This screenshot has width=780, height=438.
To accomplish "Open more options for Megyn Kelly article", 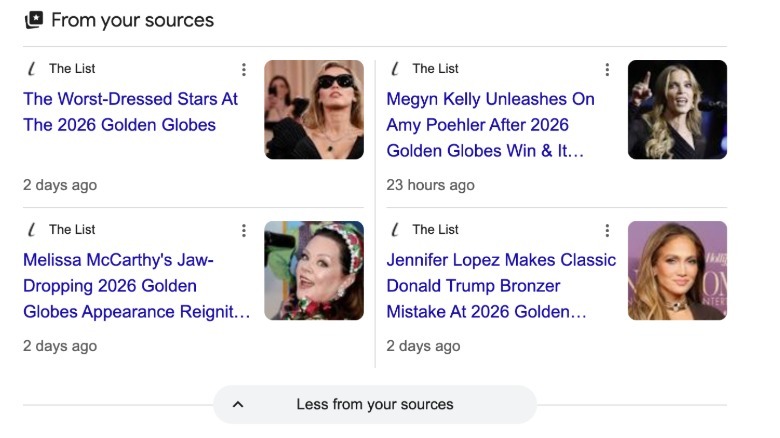I will [x=607, y=70].
